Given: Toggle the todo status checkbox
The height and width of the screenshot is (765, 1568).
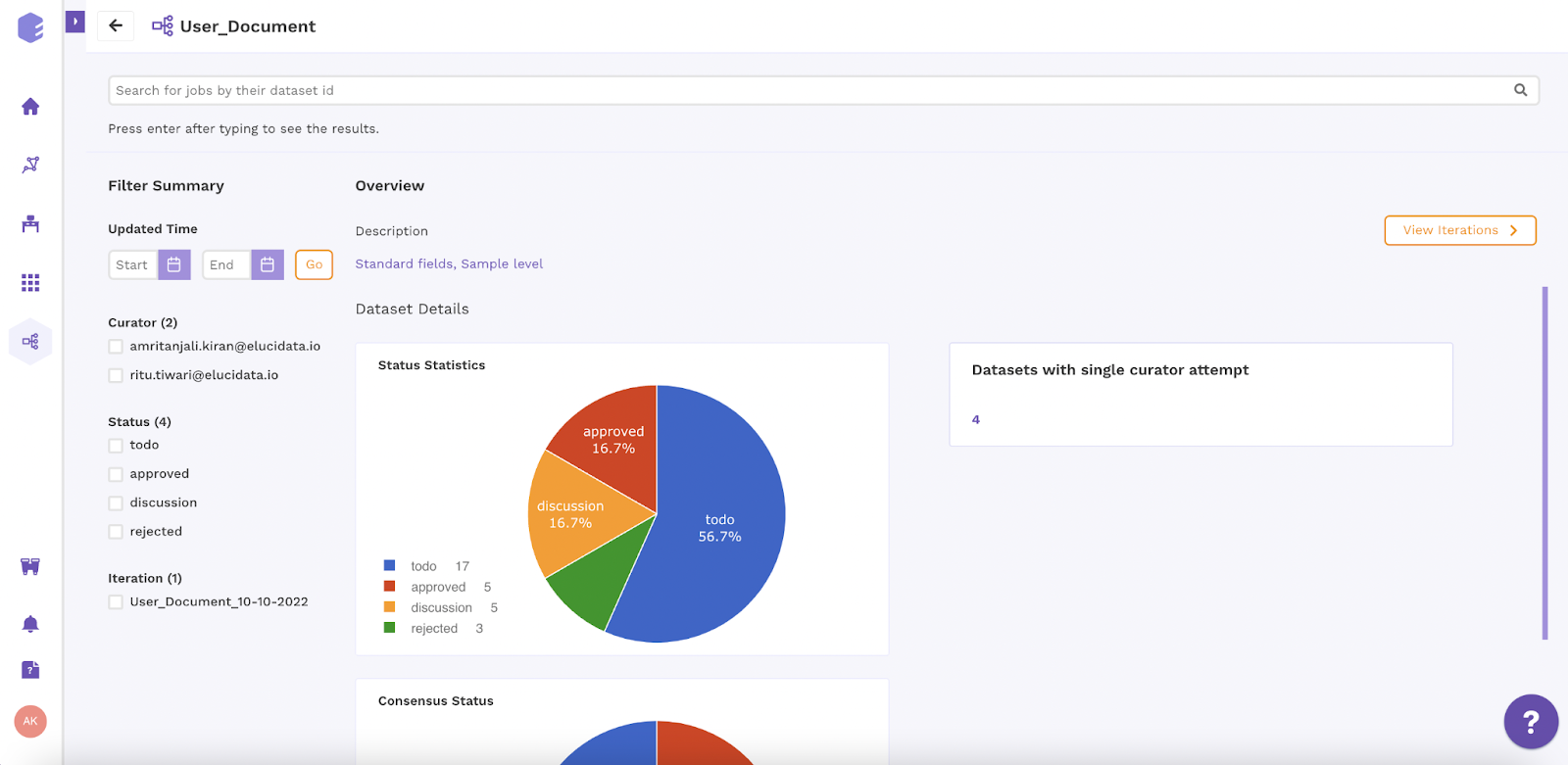Looking at the screenshot, I should click(116, 446).
